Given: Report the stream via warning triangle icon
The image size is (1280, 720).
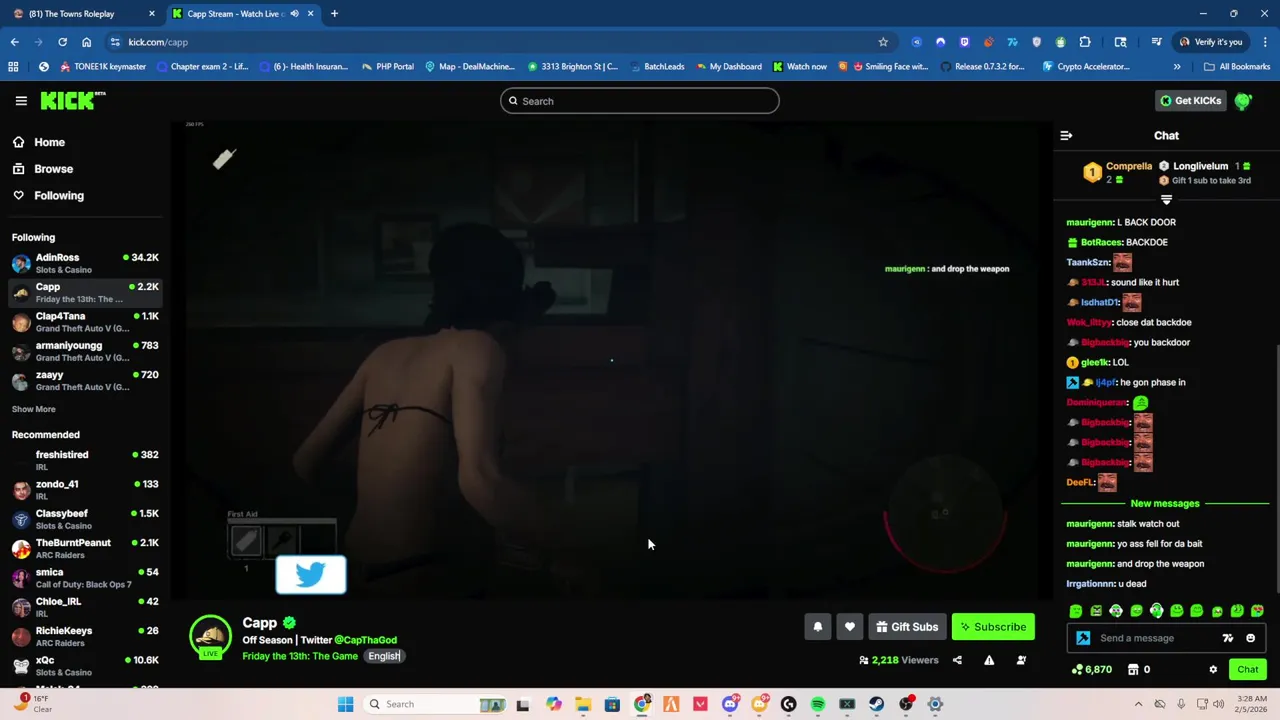Looking at the screenshot, I should [x=989, y=660].
